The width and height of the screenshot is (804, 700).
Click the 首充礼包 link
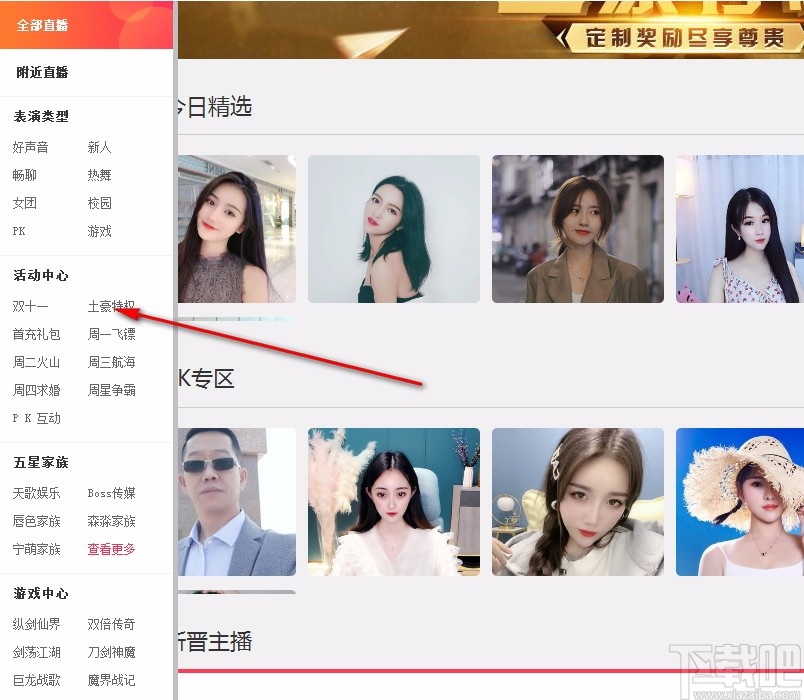click(36, 334)
